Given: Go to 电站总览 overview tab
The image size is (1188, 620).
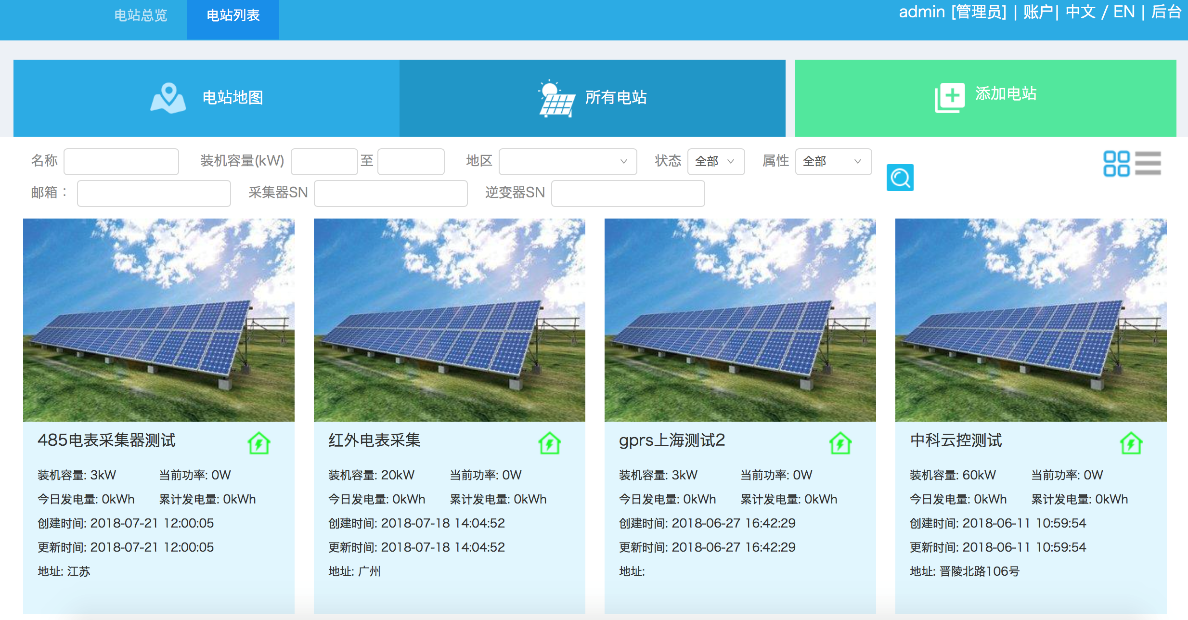Looking at the screenshot, I should (141, 16).
